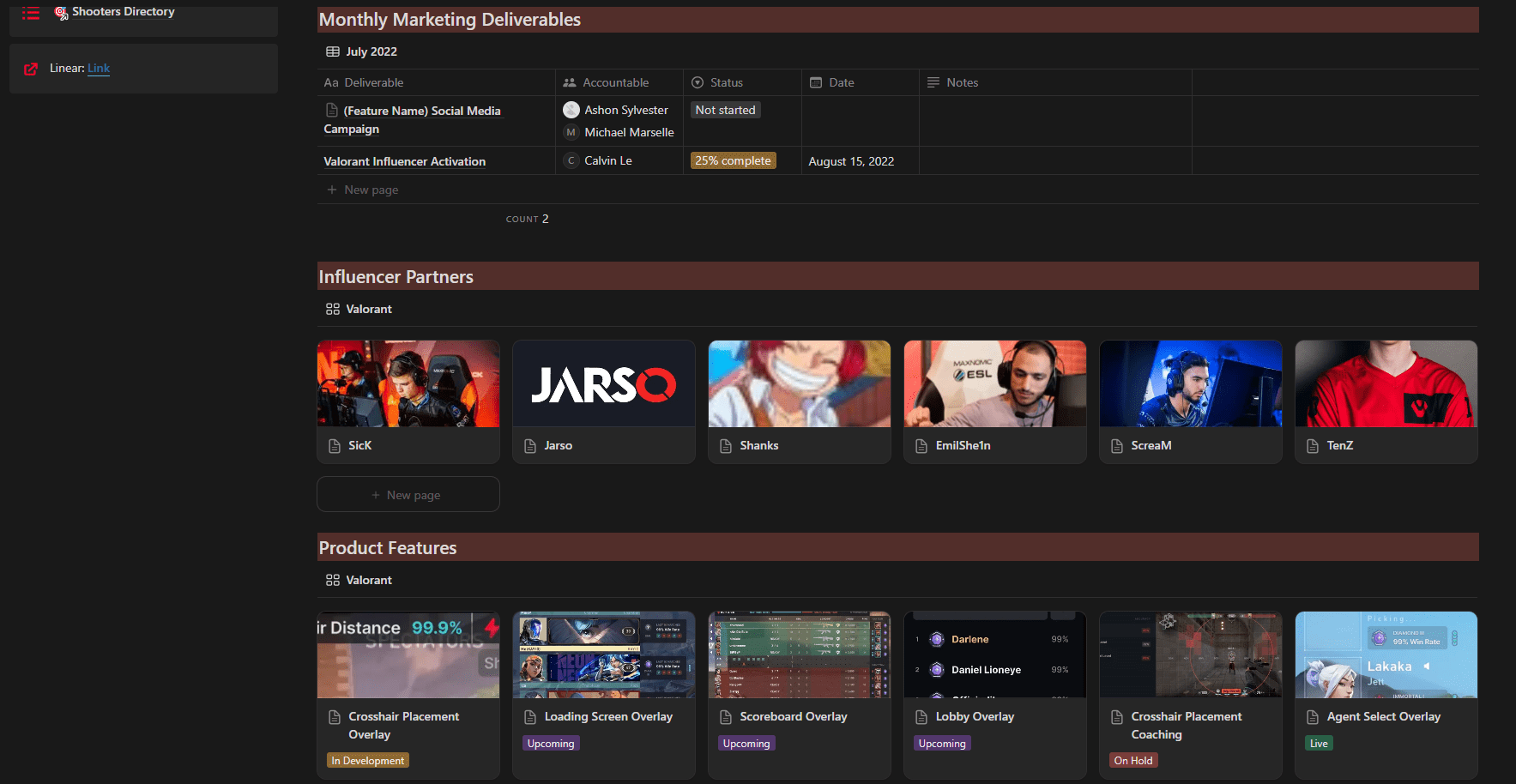The width and height of the screenshot is (1516, 784).
Task: Click the page icon next to Shanks
Action: point(726,446)
